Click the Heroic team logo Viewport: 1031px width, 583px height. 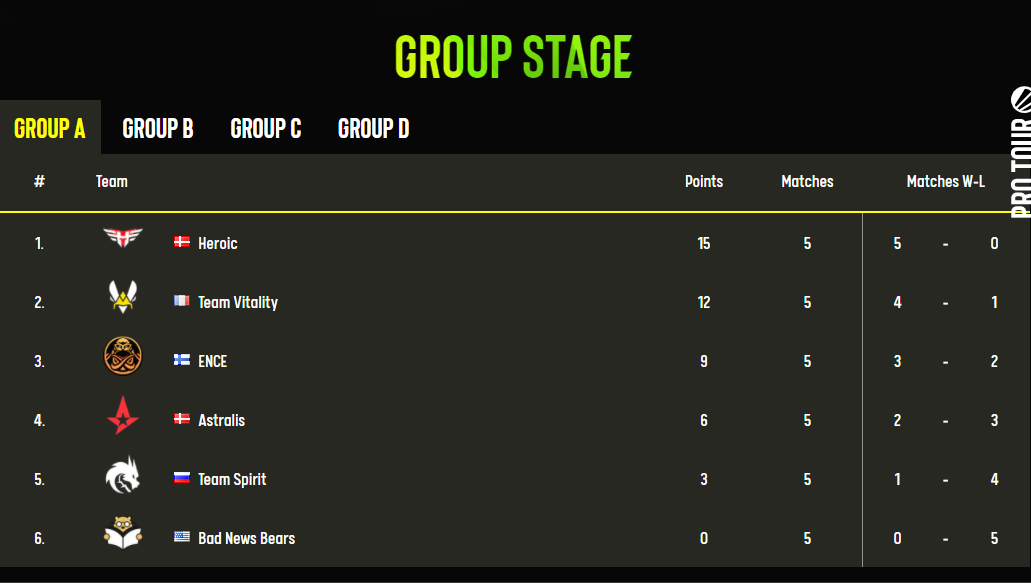pyautogui.click(x=123, y=237)
